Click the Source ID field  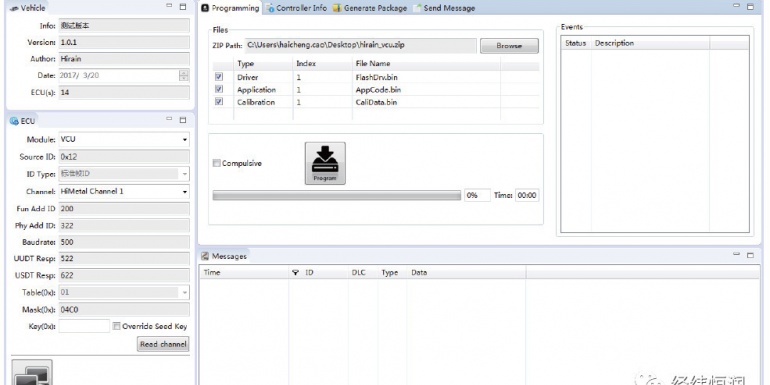(124, 157)
